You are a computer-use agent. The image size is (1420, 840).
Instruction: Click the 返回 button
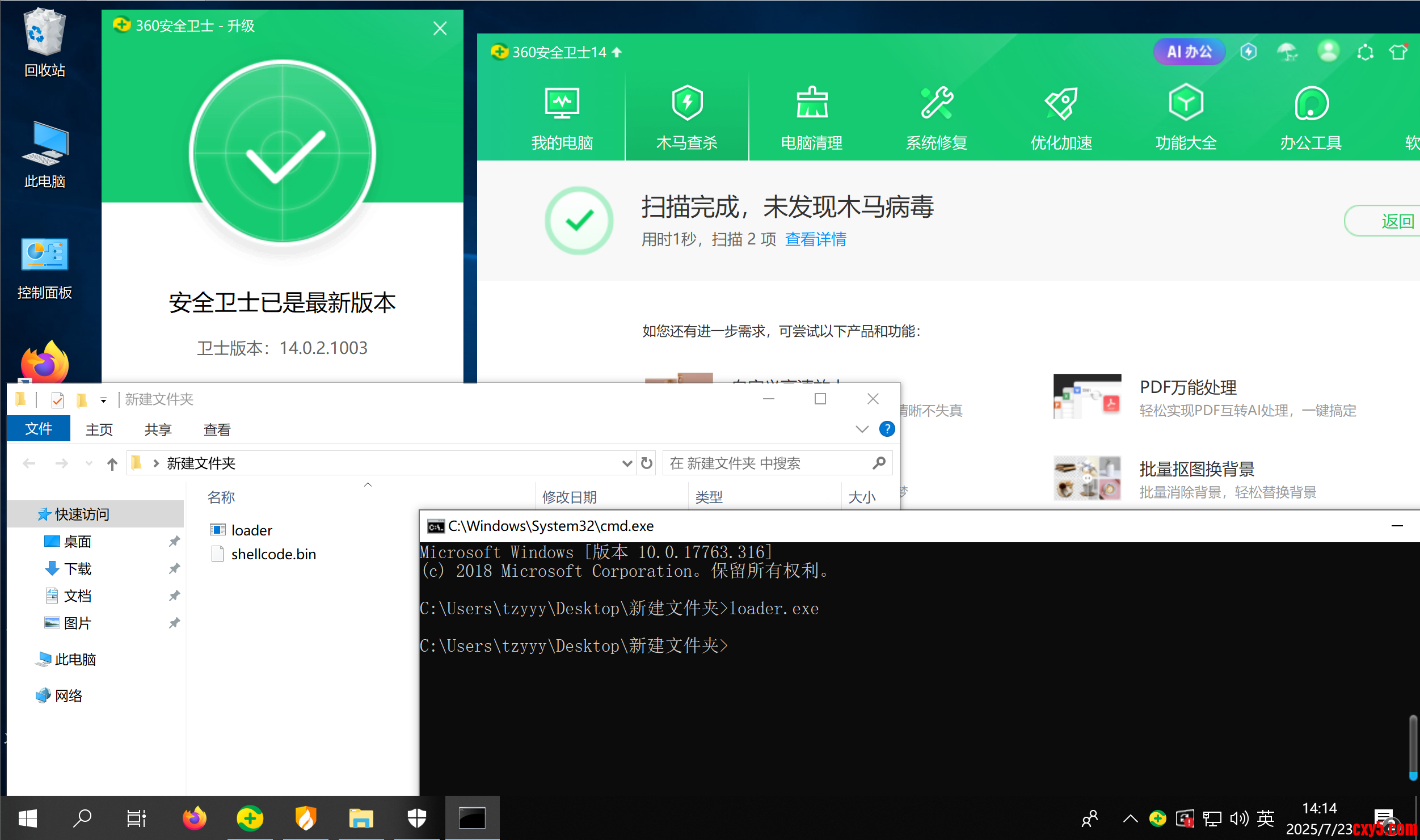[1397, 221]
